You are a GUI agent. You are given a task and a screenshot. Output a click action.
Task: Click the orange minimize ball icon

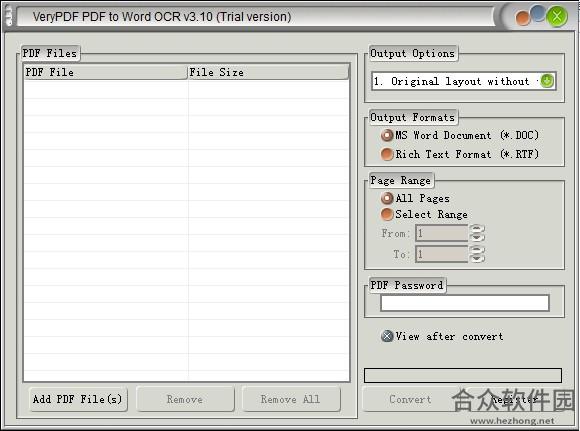coord(523,18)
